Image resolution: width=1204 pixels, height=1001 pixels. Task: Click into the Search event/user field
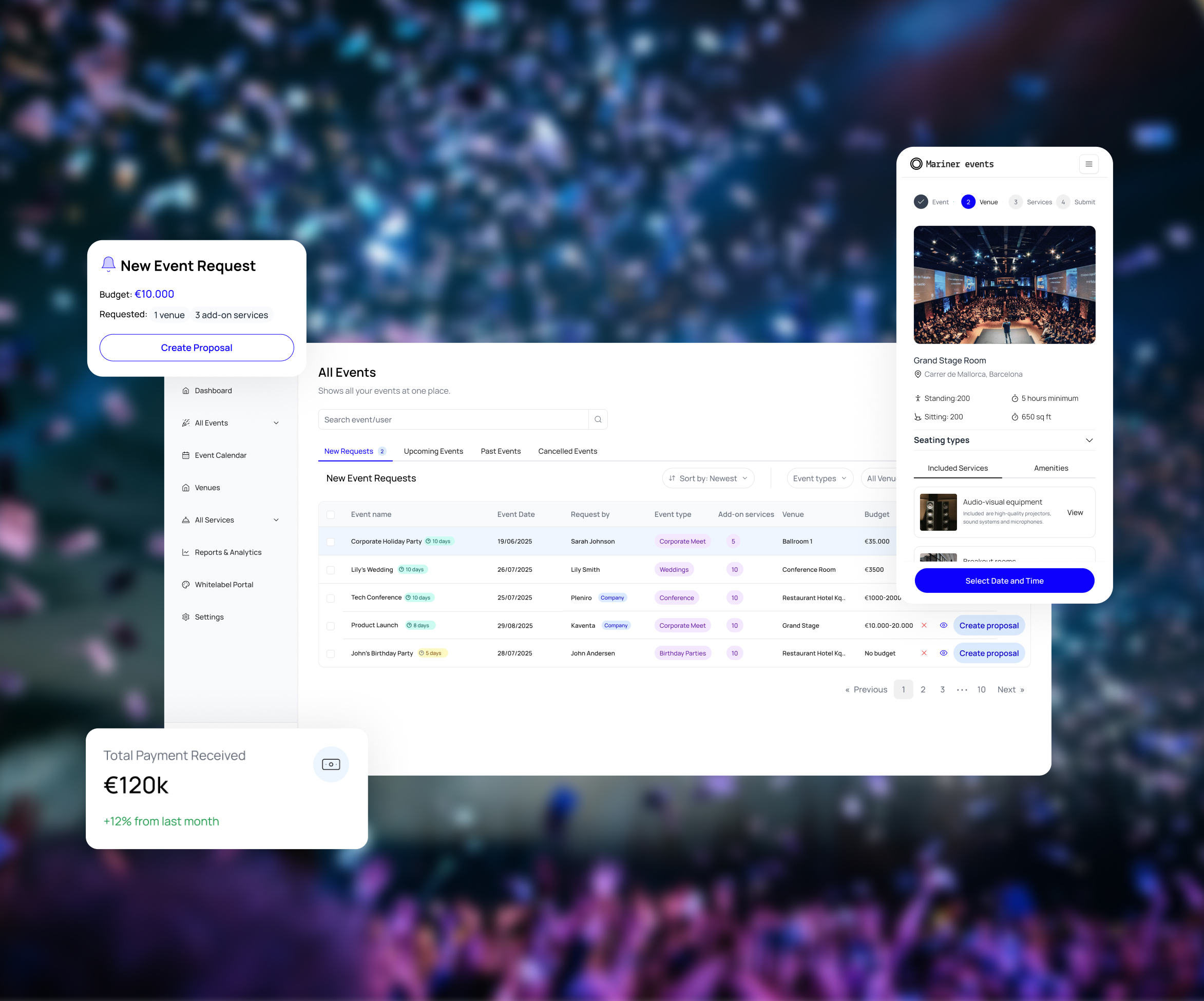[453, 420]
